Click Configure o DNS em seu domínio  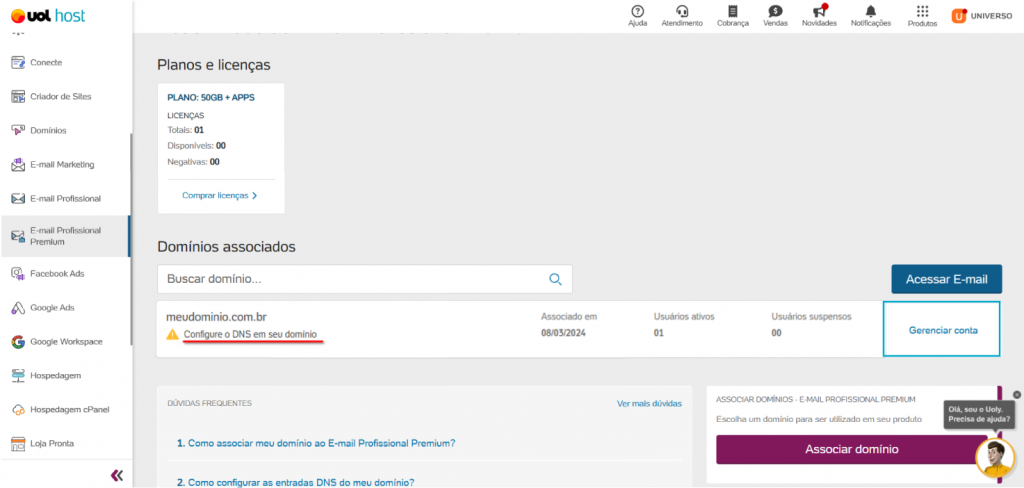pos(250,334)
